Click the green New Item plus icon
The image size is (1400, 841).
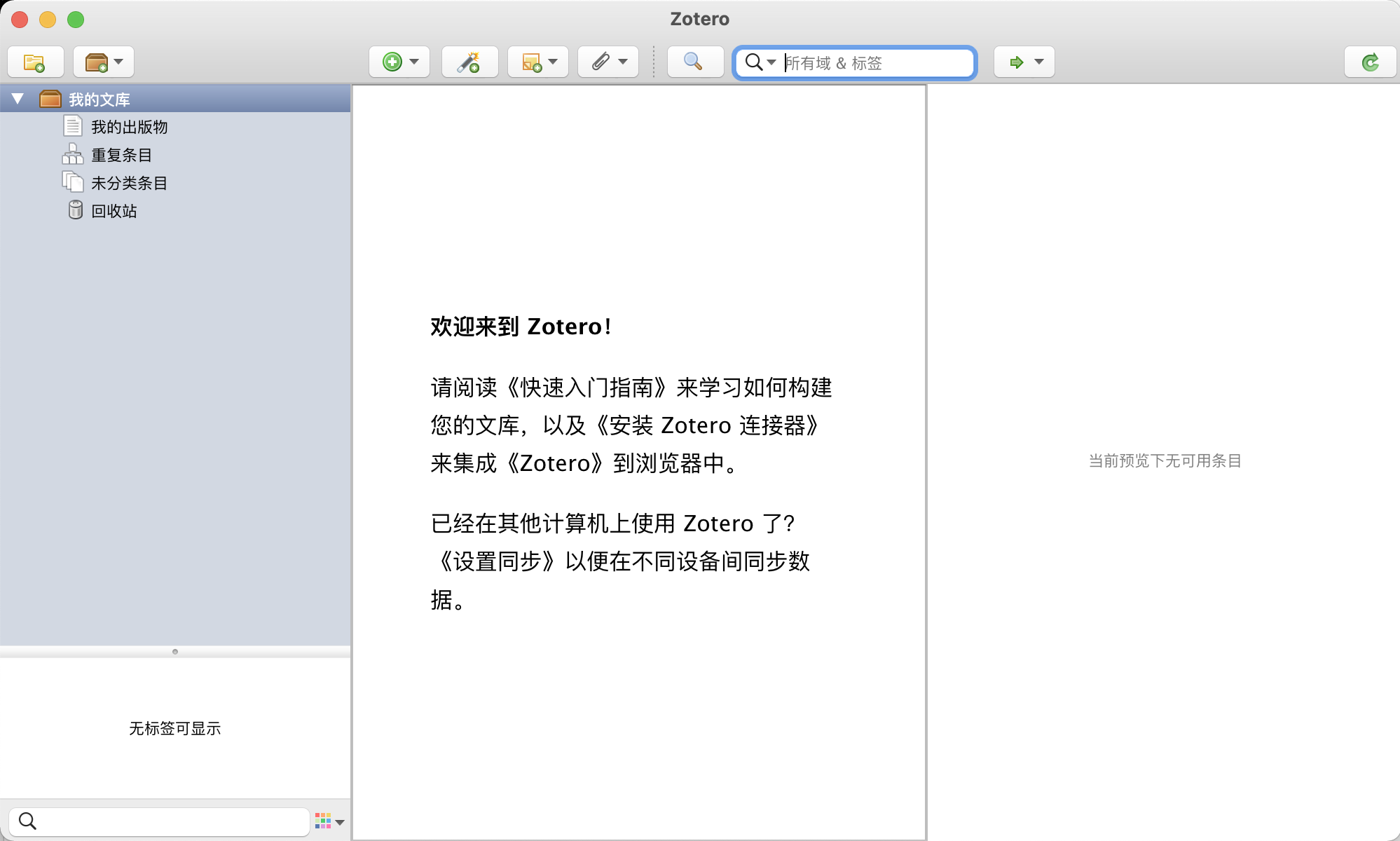coord(392,62)
